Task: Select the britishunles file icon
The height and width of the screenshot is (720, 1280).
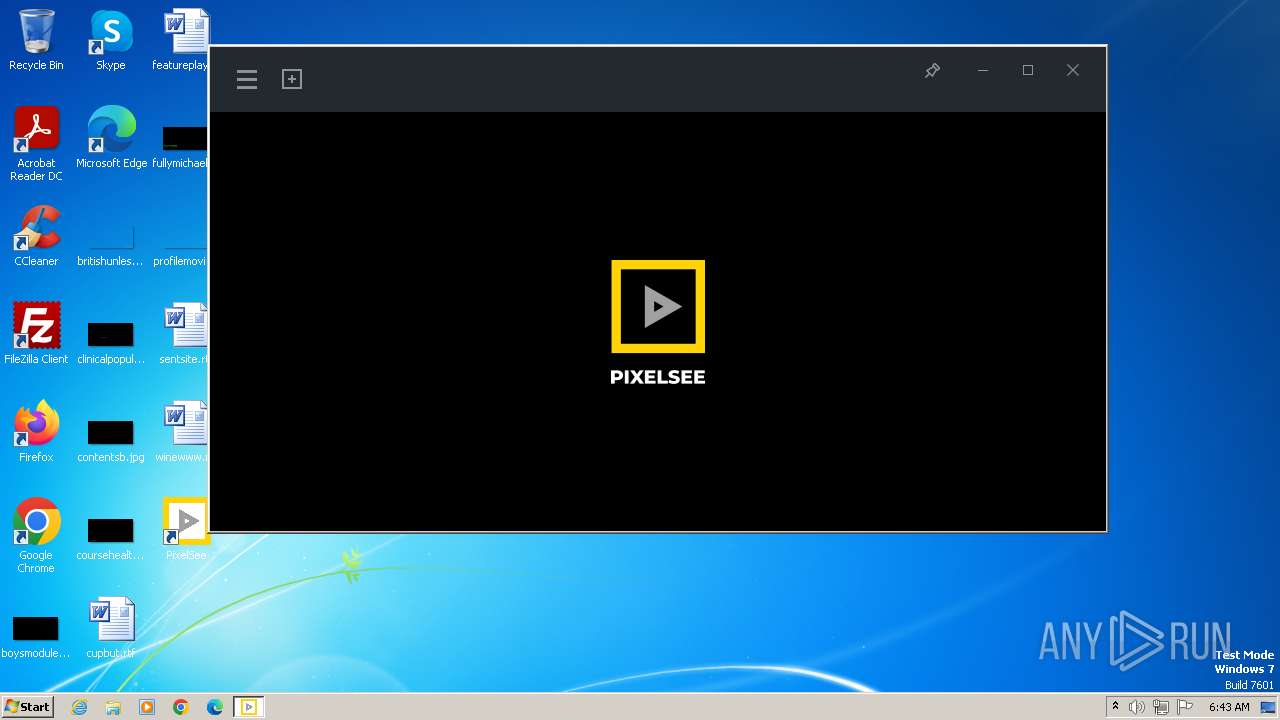Action: coord(111,244)
